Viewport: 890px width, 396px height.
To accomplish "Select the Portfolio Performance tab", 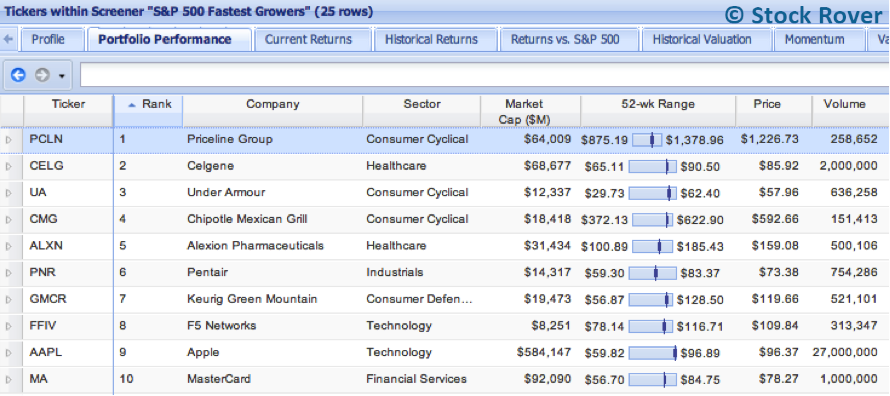I will pyautogui.click(x=169, y=40).
